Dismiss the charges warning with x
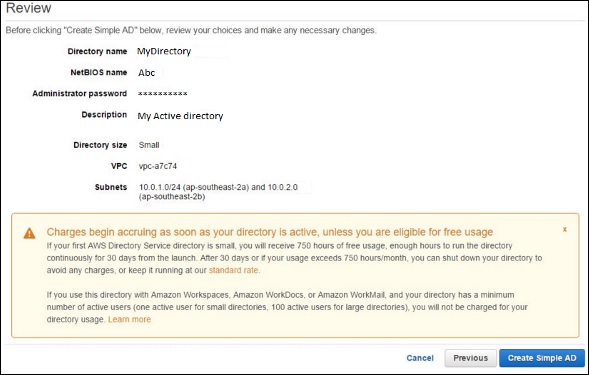 click(x=564, y=229)
